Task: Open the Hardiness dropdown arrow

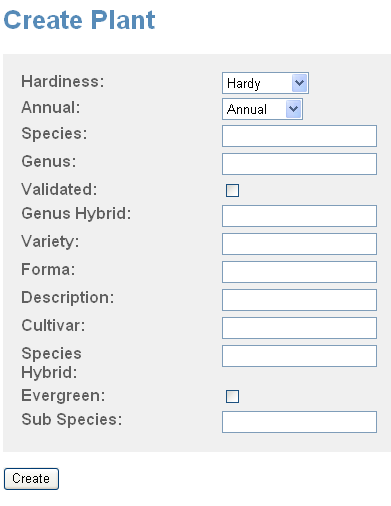Action: click(299, 83)
